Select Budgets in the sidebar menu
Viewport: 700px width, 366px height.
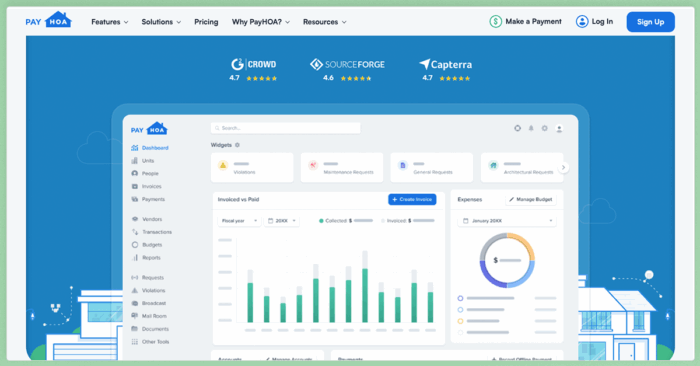pos(147,245)
